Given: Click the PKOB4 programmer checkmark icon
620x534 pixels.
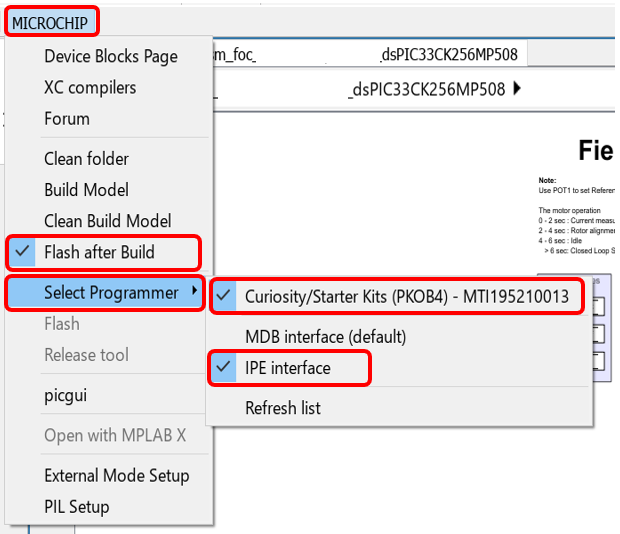Looking at the screenshot, I should 224,295.
